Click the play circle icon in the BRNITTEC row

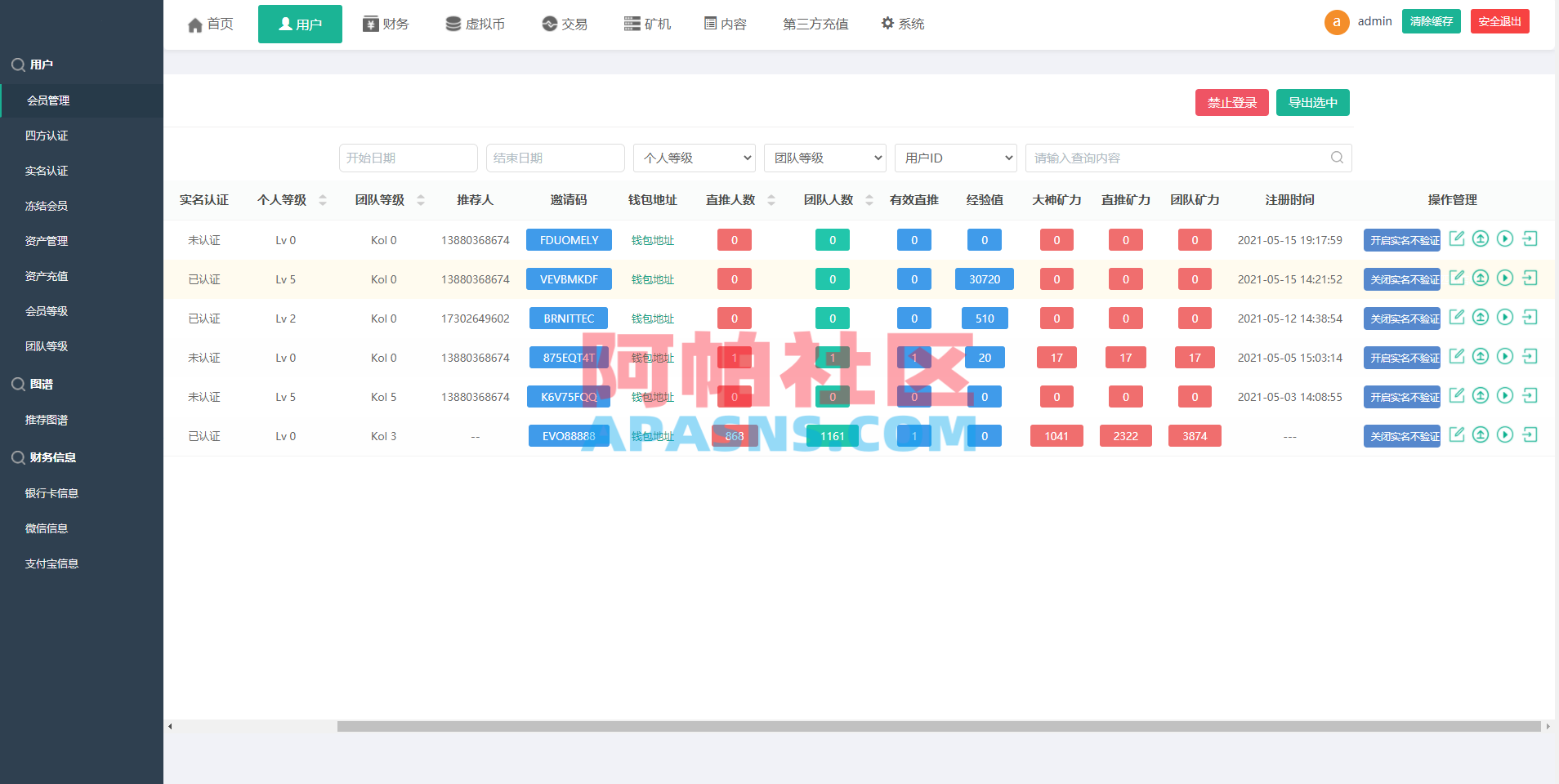(x=1505, y=317)
